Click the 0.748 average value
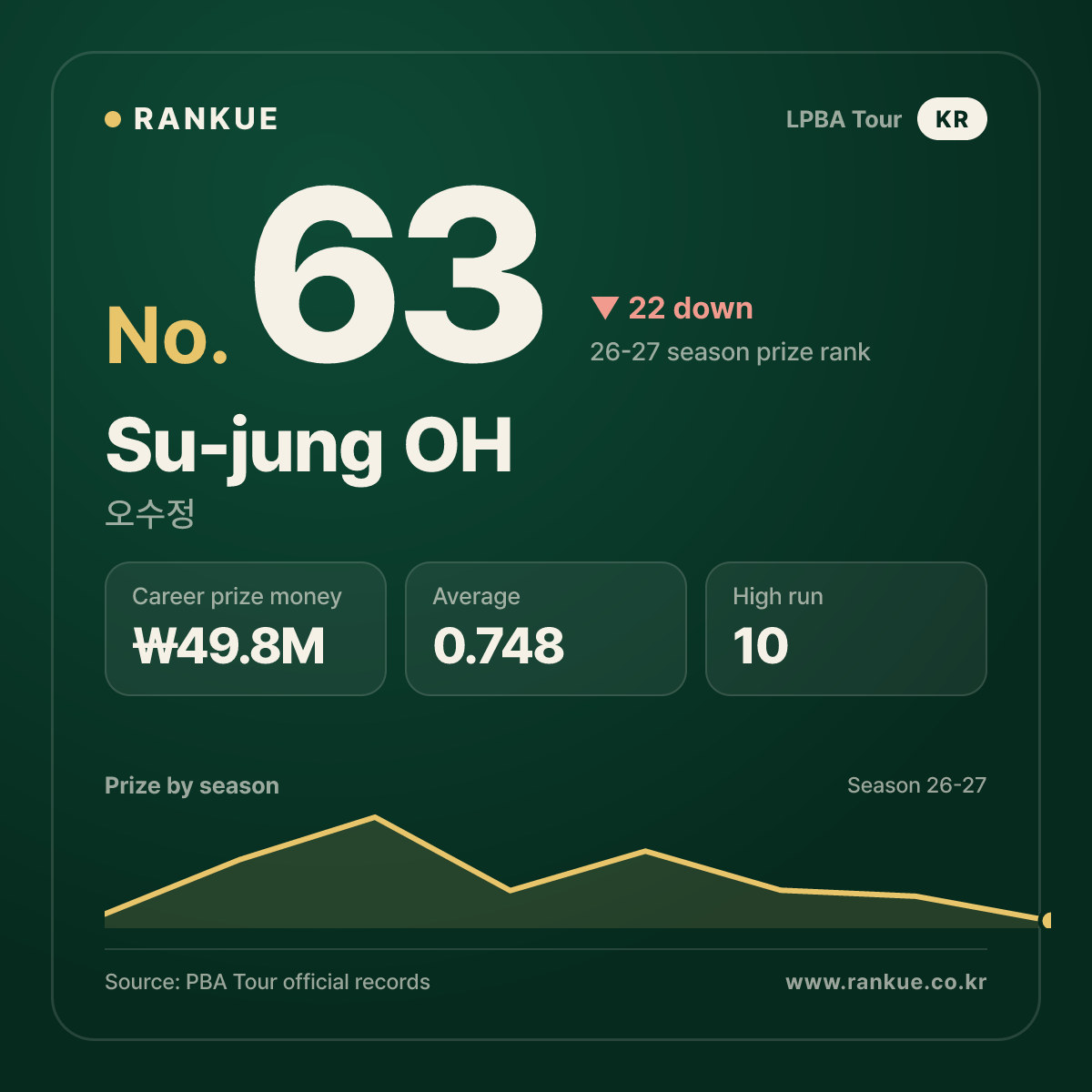 click(x=499, y=646)
